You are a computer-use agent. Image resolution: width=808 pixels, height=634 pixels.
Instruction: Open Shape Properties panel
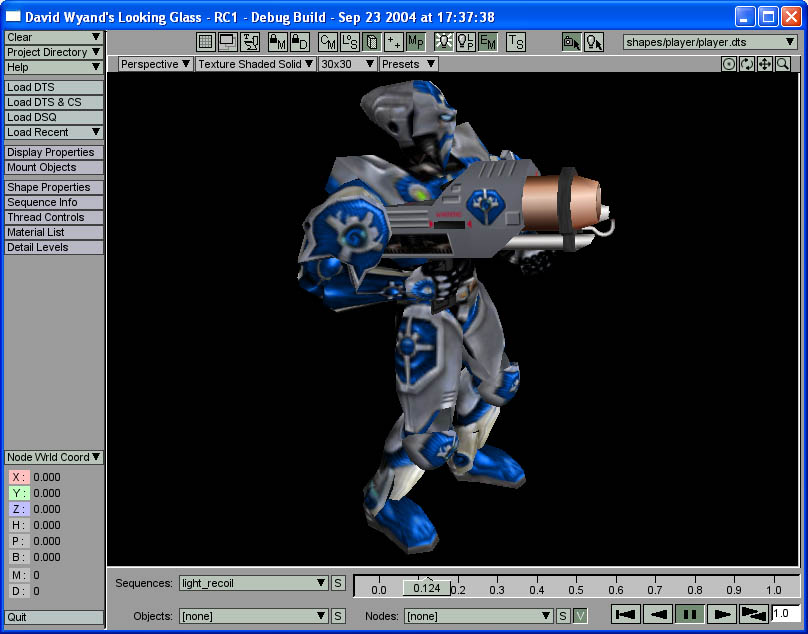[54, 187]
